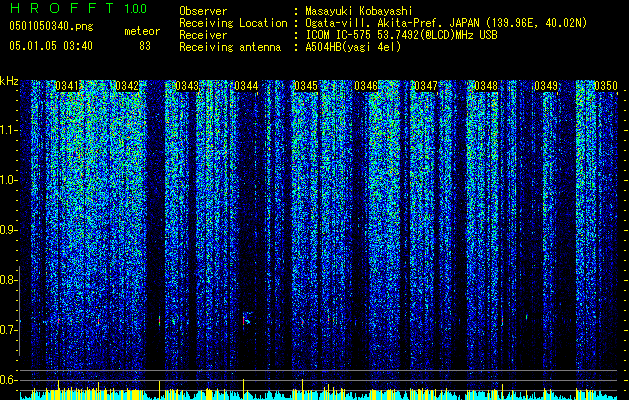This screenshot has width=629, height=400.
Task: Click the kHz axis unit label
Action: point(9,81)
